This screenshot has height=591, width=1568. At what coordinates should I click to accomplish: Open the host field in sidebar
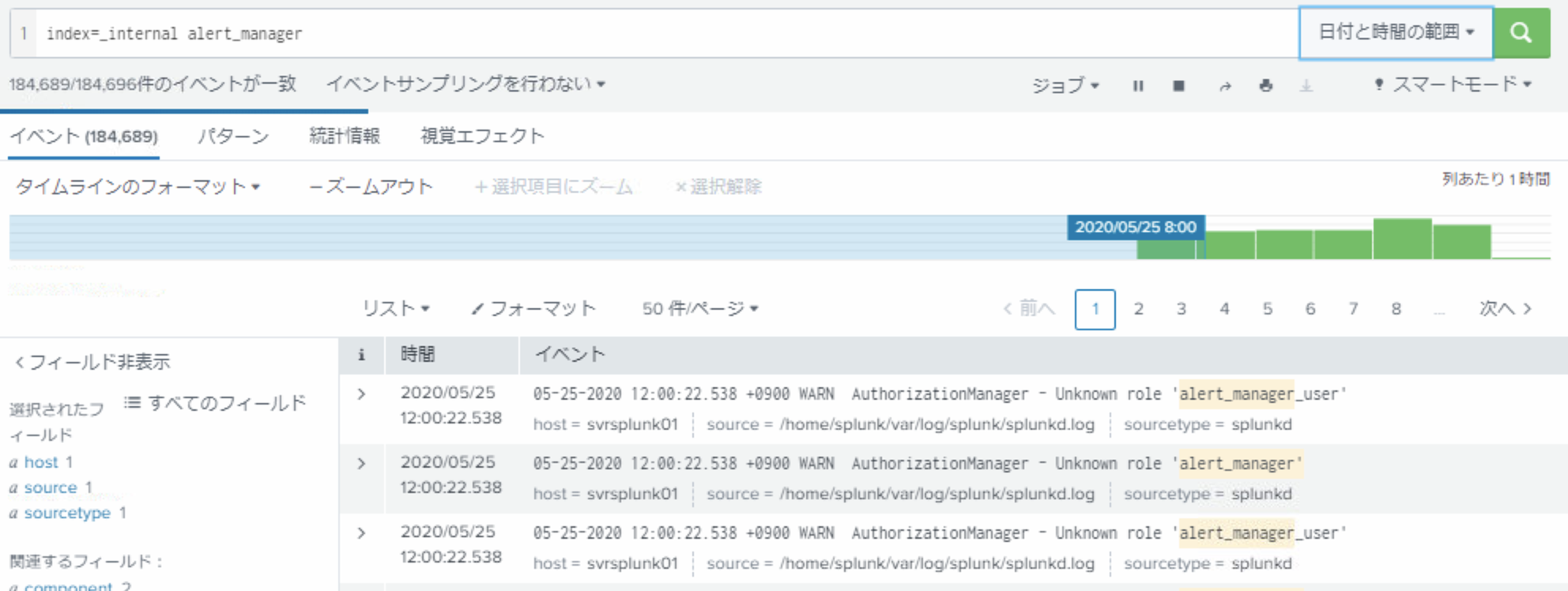coord(41,462)
